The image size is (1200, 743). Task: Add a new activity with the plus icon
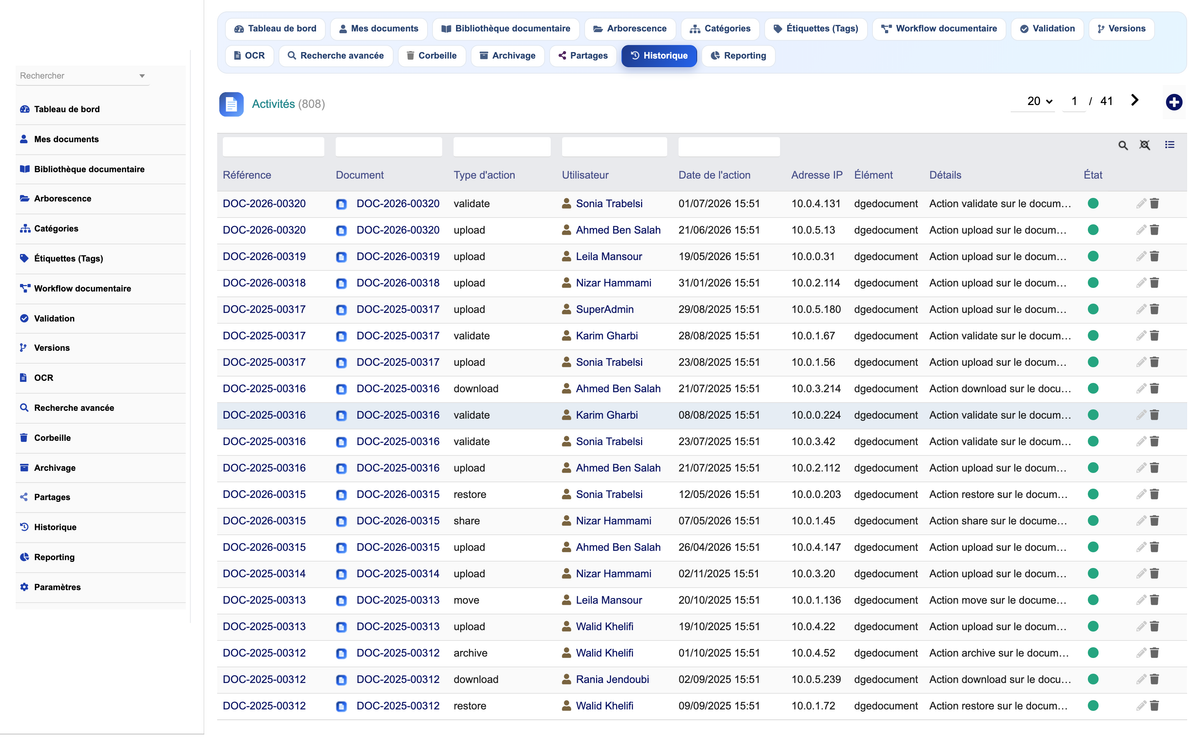click(1174, 102)
